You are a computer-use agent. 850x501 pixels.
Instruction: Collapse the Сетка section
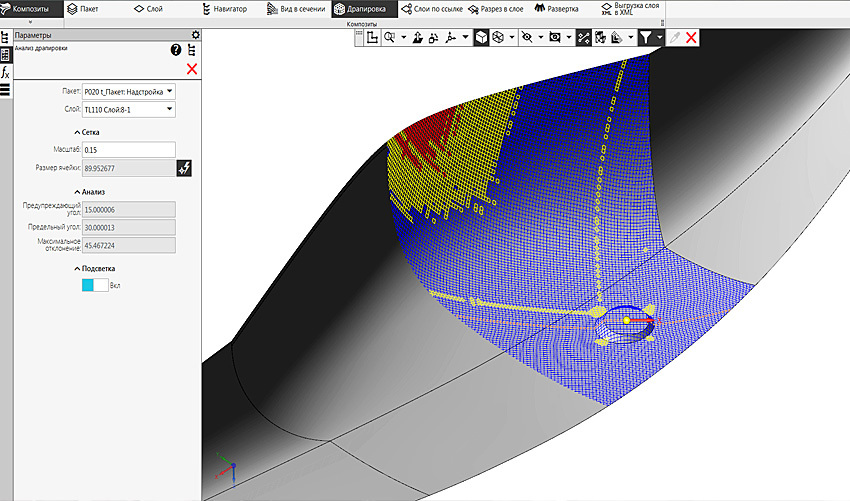[87, 132]
